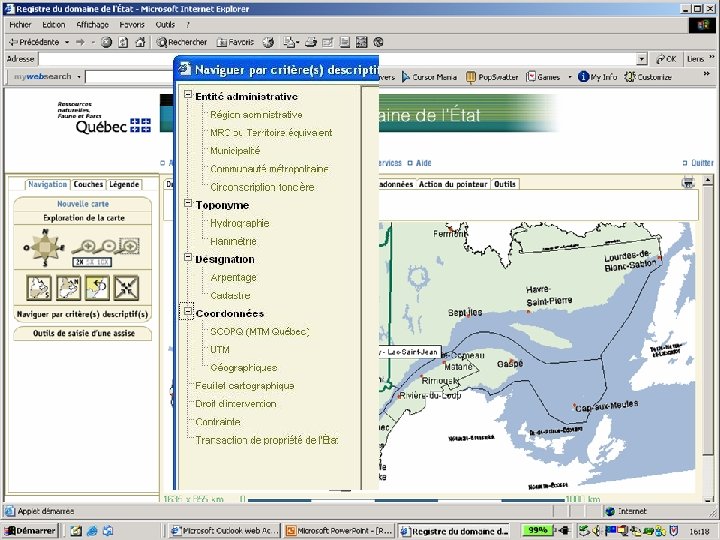Screen dimensions: 720x540
Task: Click the full extent arrows icon
Action: click(x=126, y=288)
